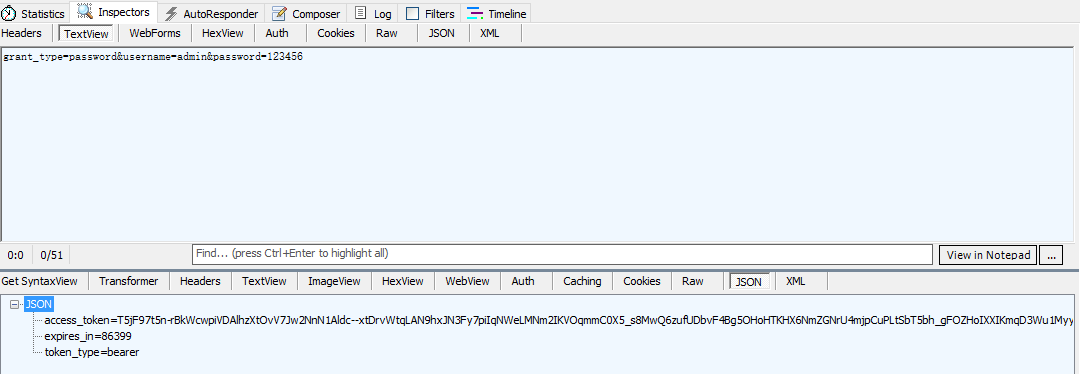Open response XML tab
The image size is (1080, 374).
click(796, 281)
